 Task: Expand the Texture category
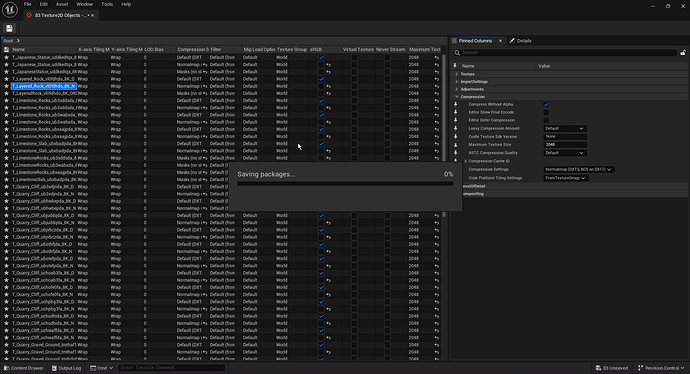(x=457, y=74)
